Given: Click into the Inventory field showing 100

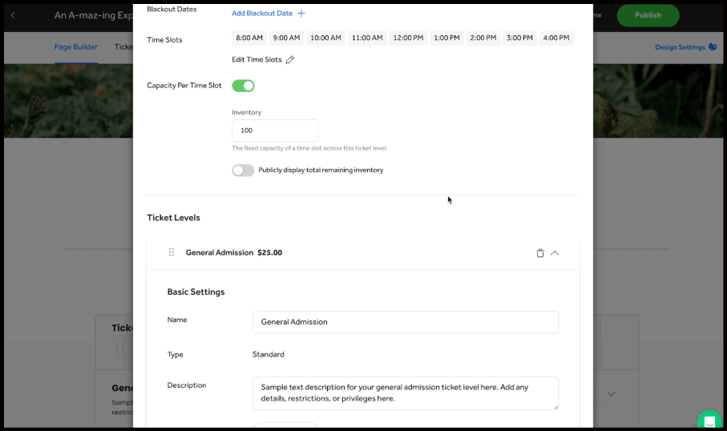Looking at the screenshot, I should pyautogui.click(x=275, y=131).
